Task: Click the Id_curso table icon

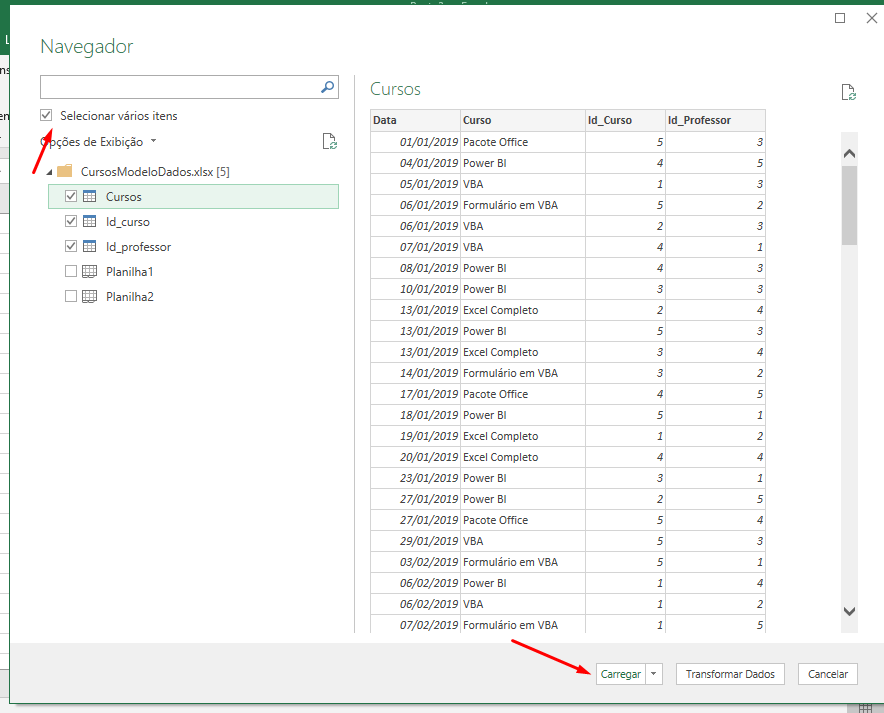Action: 90,222
